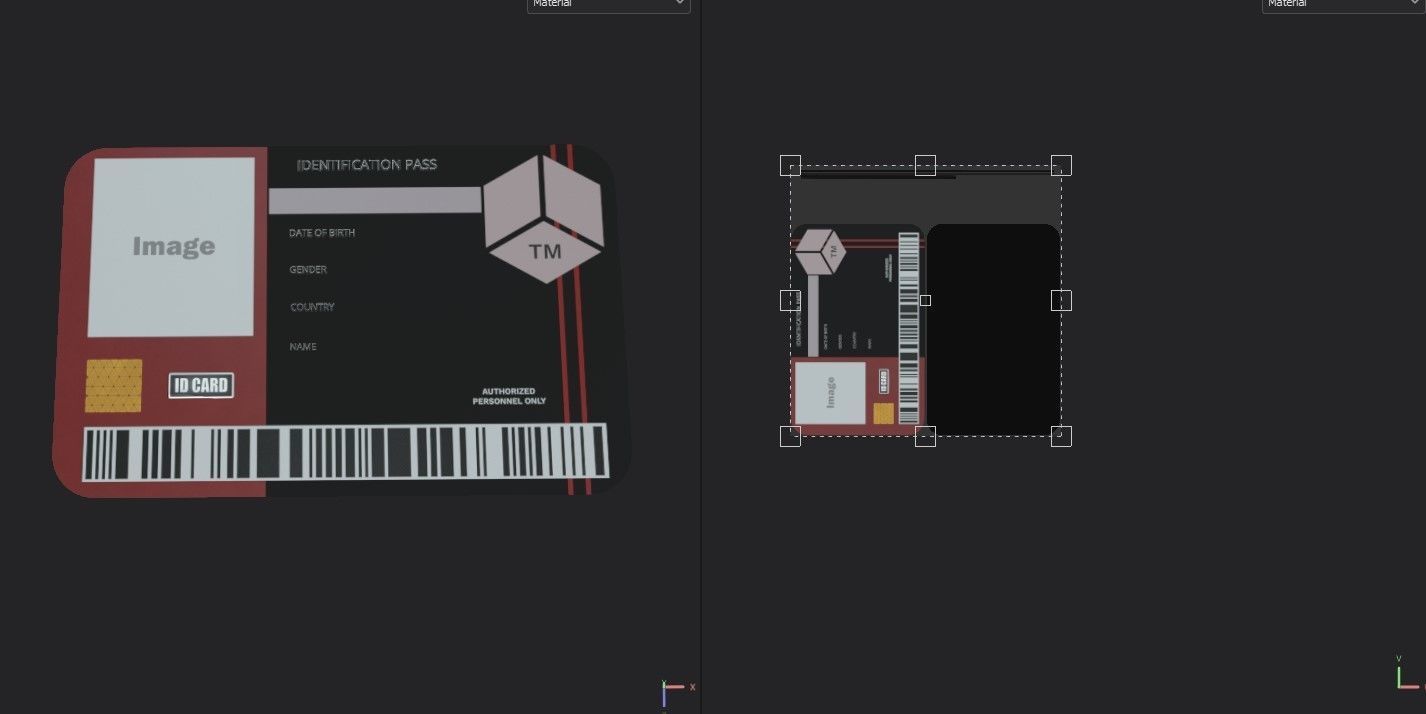Click the top-left transform handle in 2D view
Screen dimensions: 1426x714
pyautogui.click(x=790, y=165)
